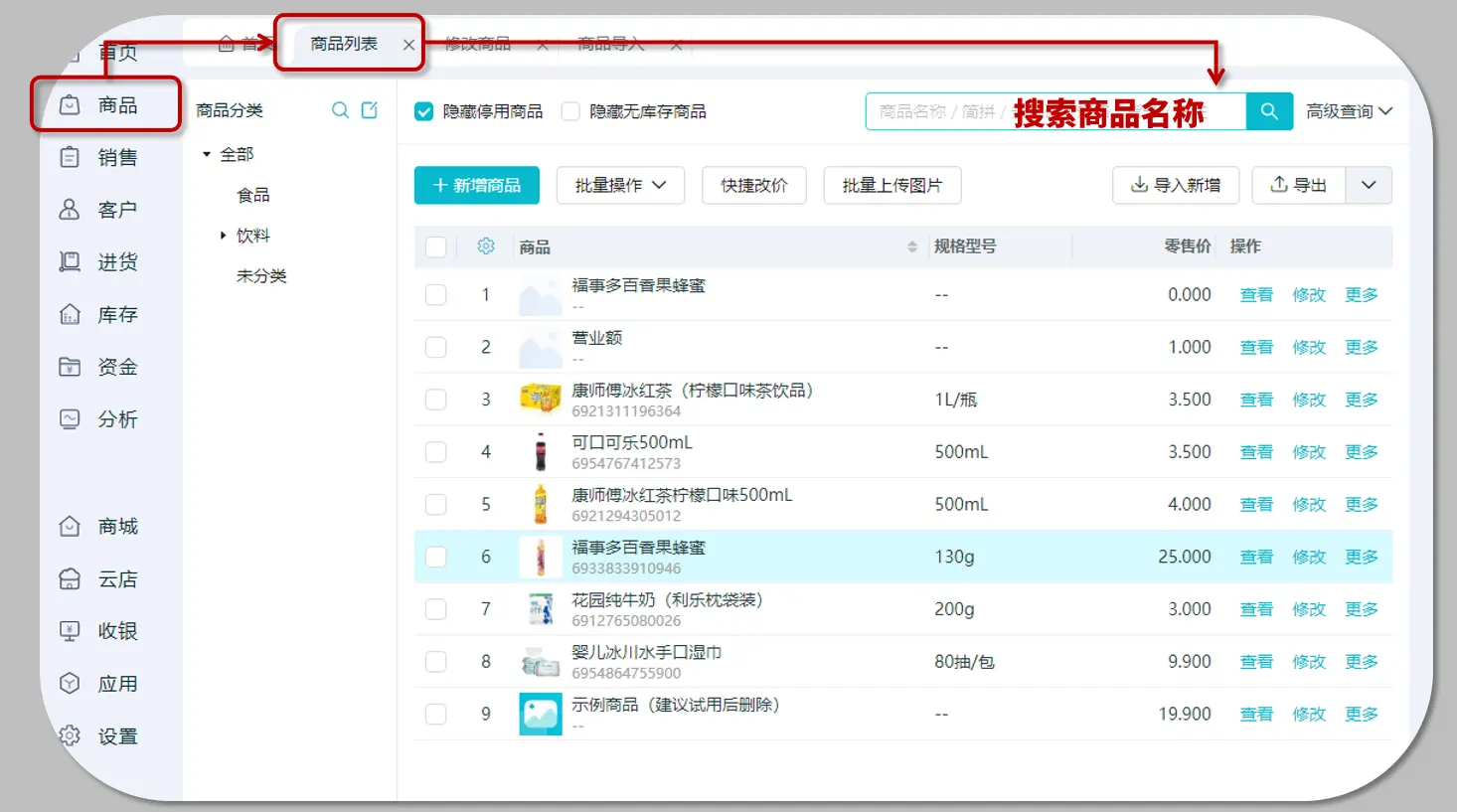Expand the 批量操作 dropdown
The image size is (1457, 812).
click(x=620, y=185)
